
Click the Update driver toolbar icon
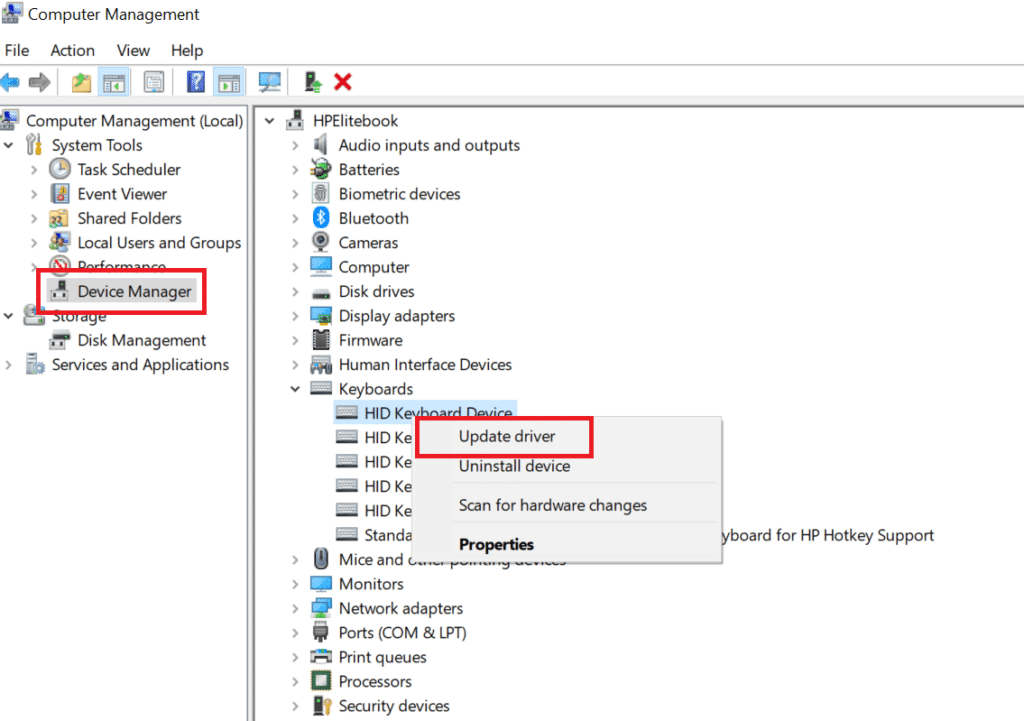(x=312, y=81)
